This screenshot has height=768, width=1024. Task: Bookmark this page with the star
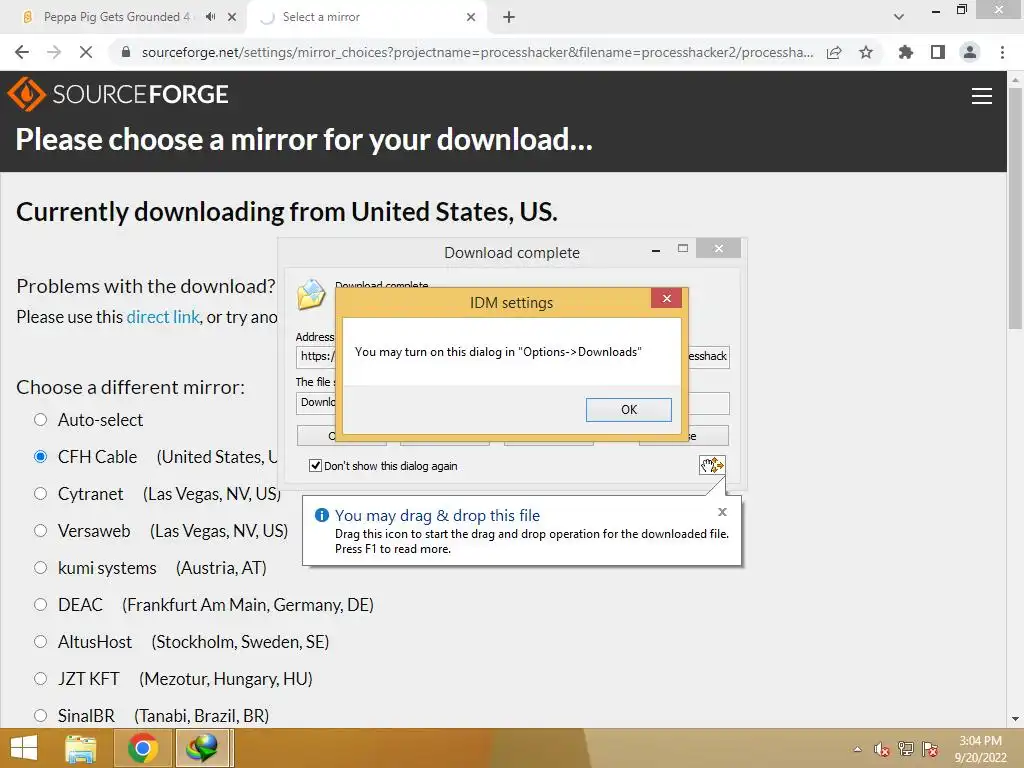click(866, 52)
